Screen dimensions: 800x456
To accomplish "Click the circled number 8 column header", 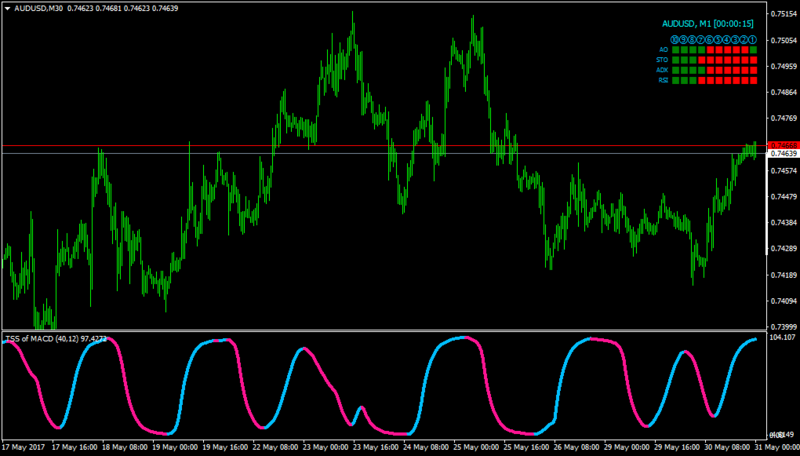I will (692, 40).
